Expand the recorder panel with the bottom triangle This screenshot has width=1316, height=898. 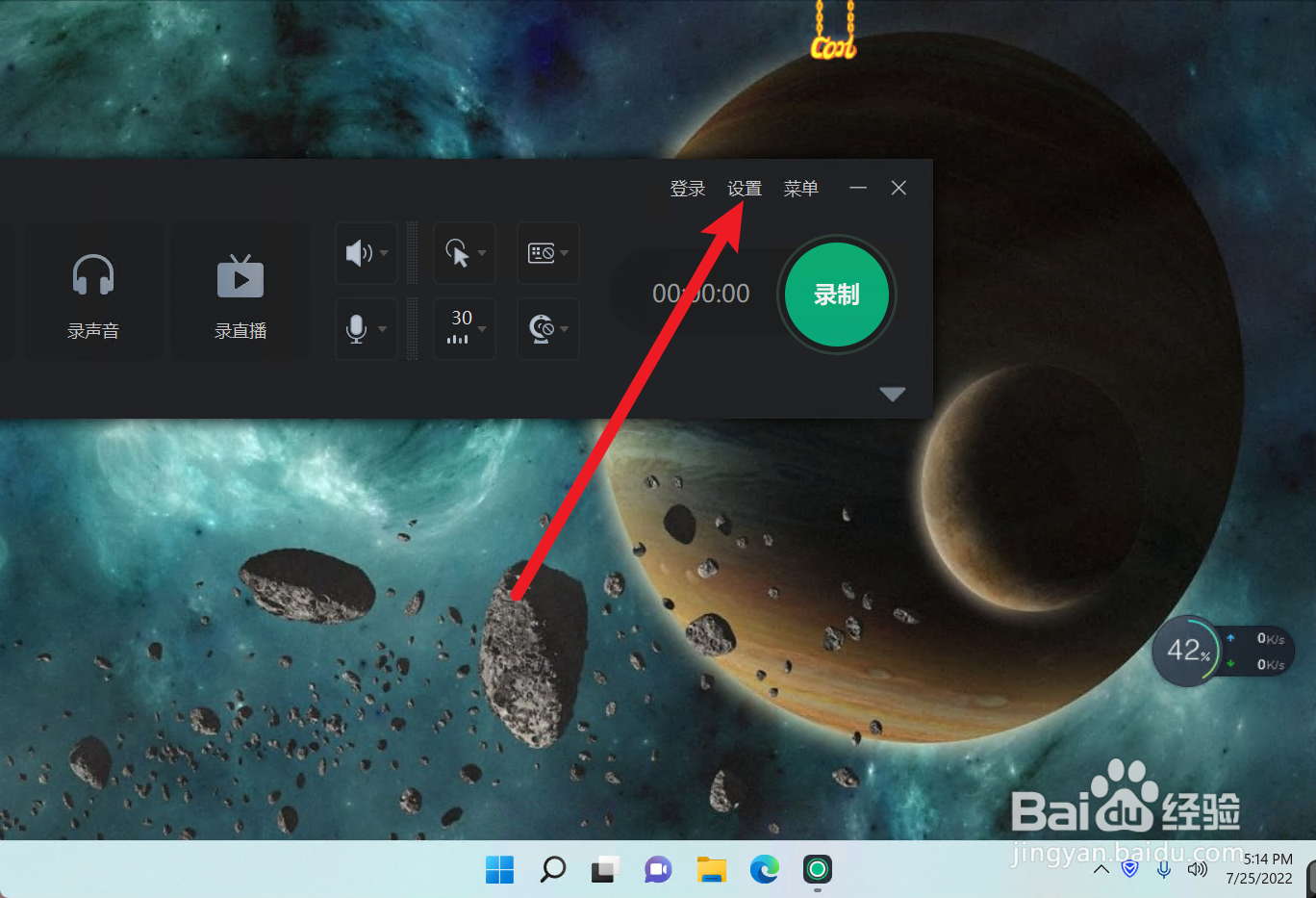point(893,394)
